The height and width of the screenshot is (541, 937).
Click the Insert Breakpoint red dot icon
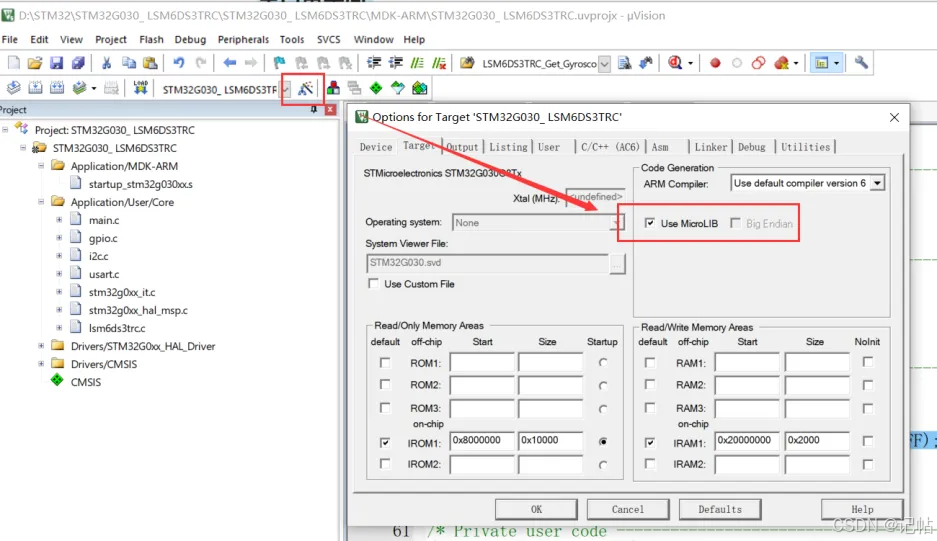[715, 63]
